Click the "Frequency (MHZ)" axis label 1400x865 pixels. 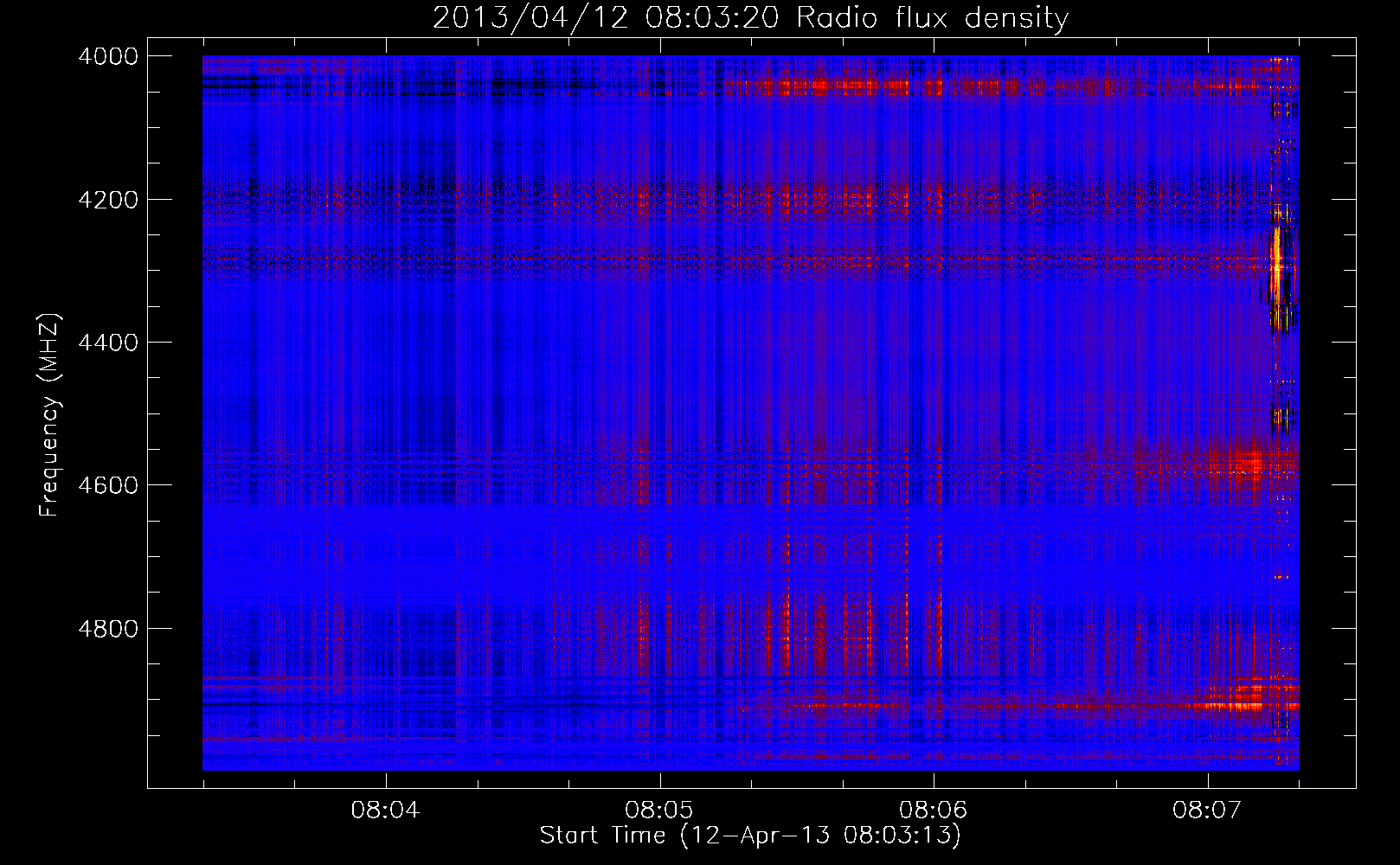[x=49, y=415]
